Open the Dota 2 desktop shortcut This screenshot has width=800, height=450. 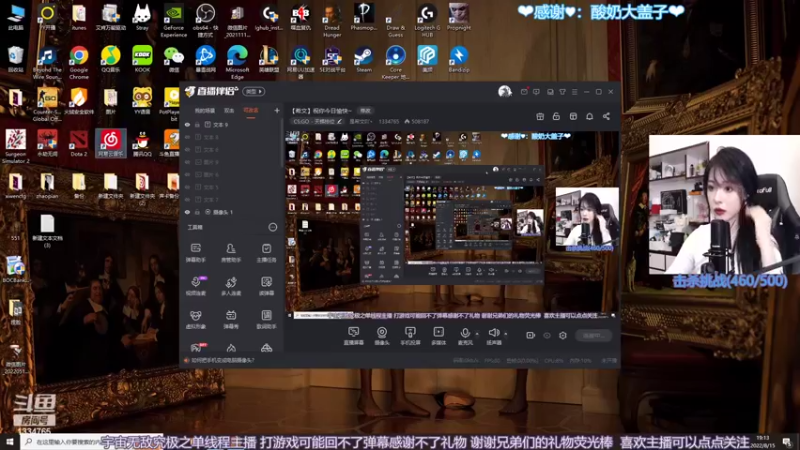click(x=79, y=143)
